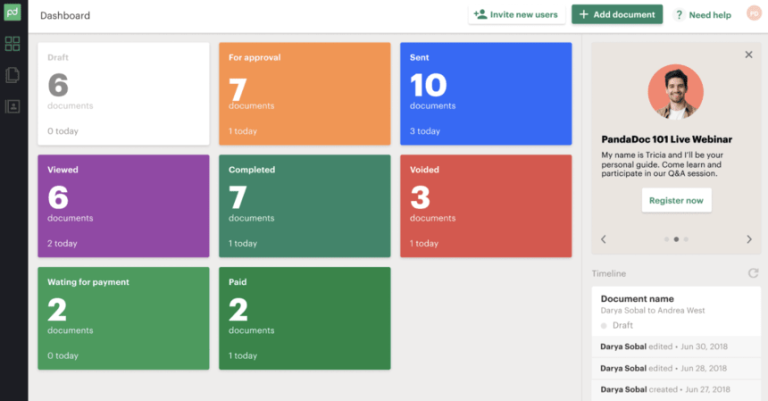Open the Contacts icon in sidebar
This screenshot has height=401, width=768.
pos(13,106)
